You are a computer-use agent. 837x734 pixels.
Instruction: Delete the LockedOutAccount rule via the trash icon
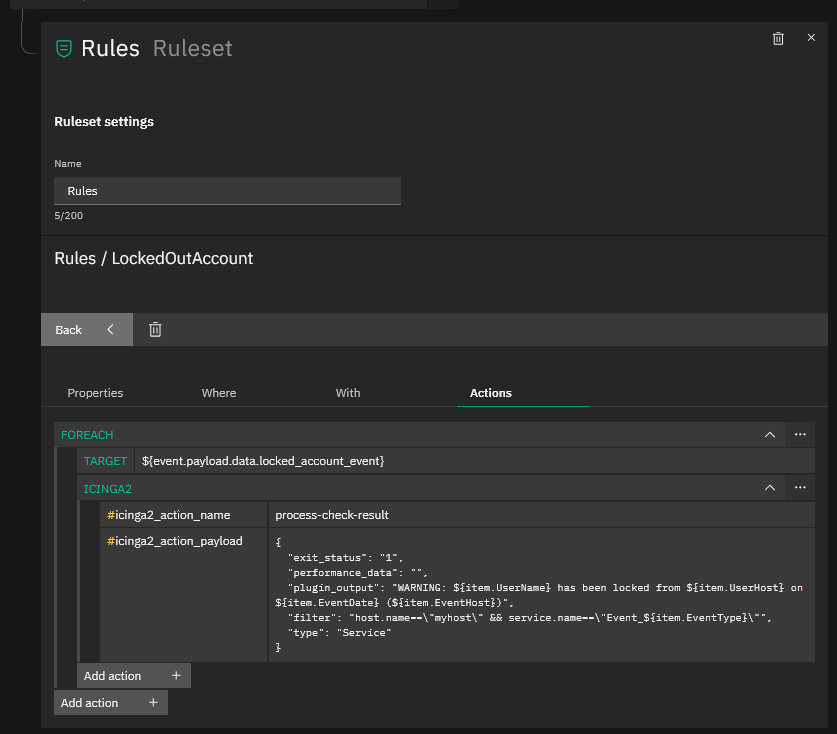[x=155, y=329]
